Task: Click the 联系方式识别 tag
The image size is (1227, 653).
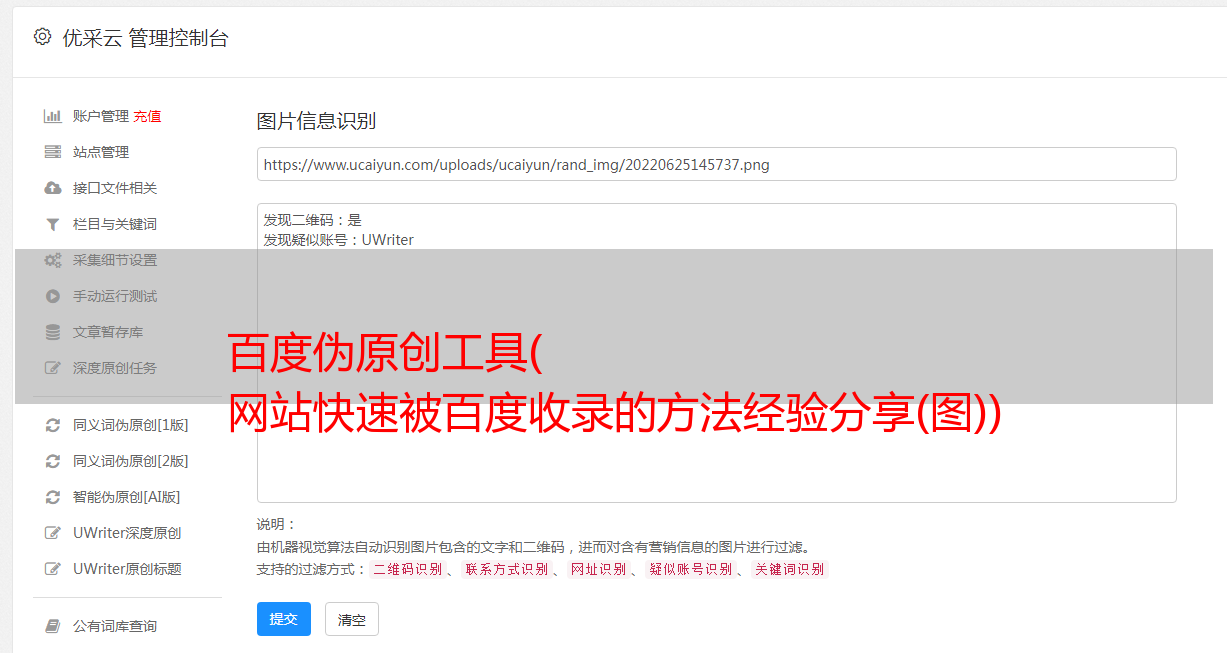Action: [506, 569]
